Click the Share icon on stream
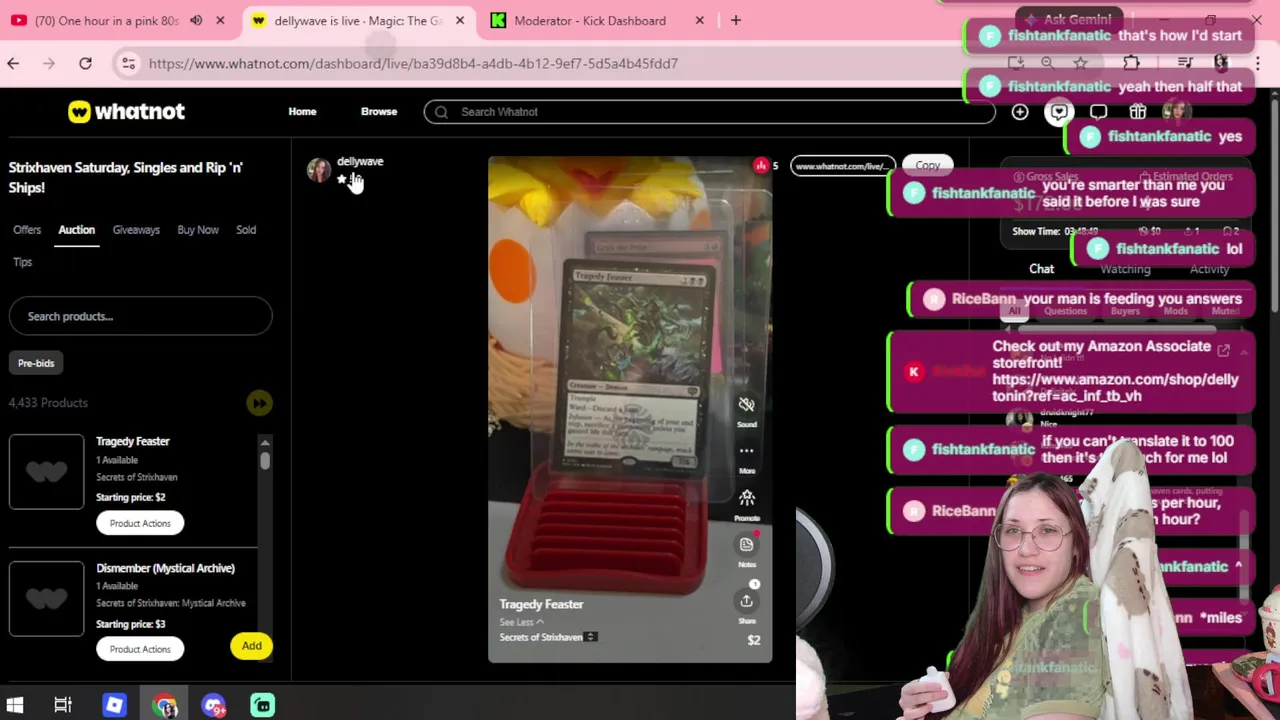Viewport: 1280px width, 720px height. (746, 600)
